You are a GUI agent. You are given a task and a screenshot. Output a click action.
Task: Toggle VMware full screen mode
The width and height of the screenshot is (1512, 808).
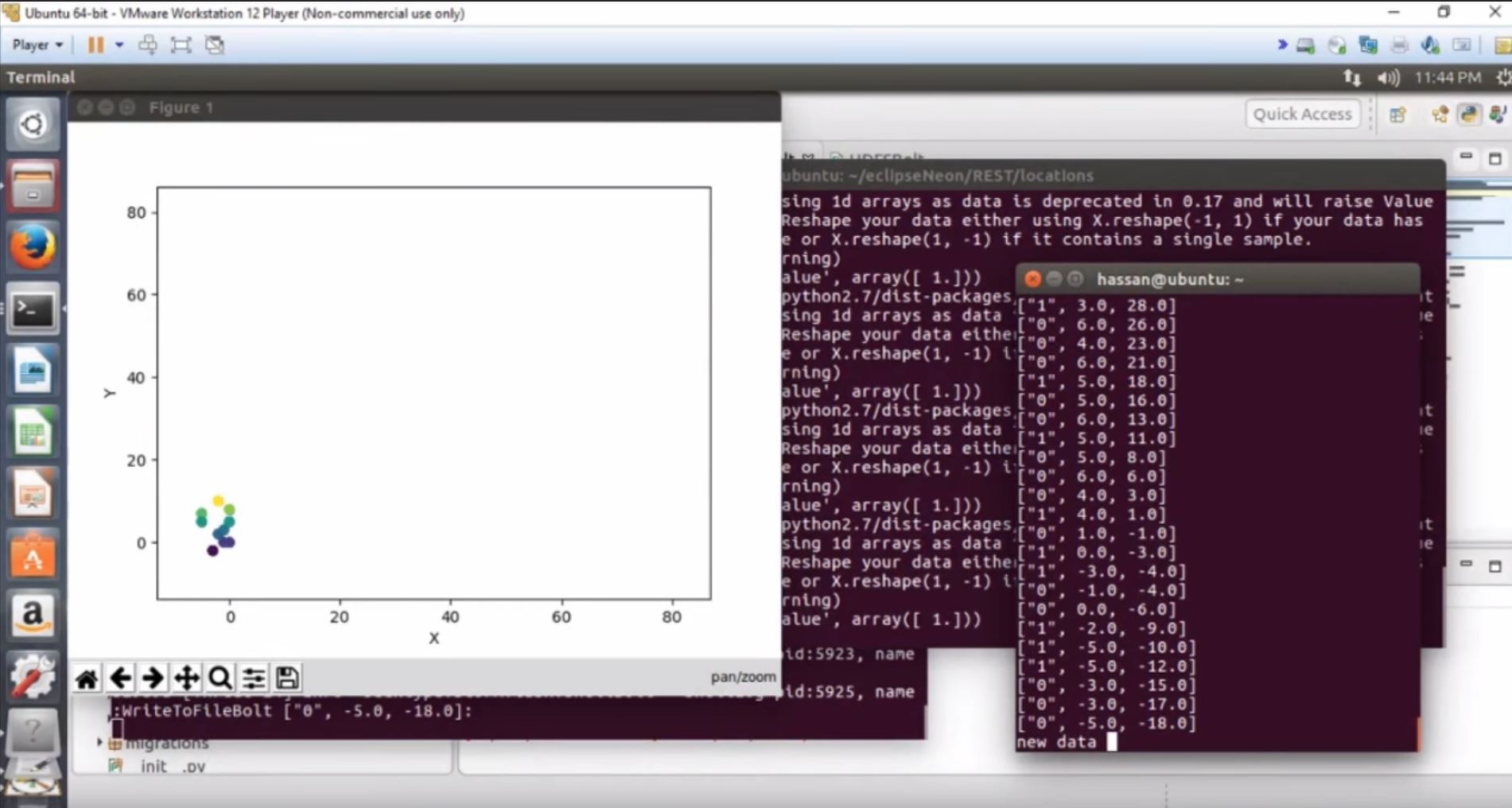[x=181, y=45]
